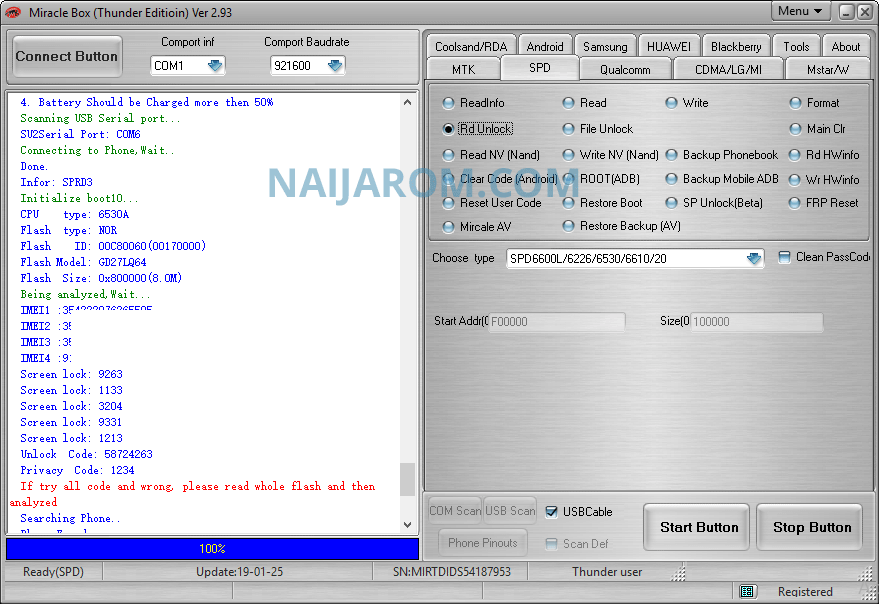879x604 pixels.
Task: Select the File Unlock radio option
Action: pyautogui.click(x=598, y=129)
